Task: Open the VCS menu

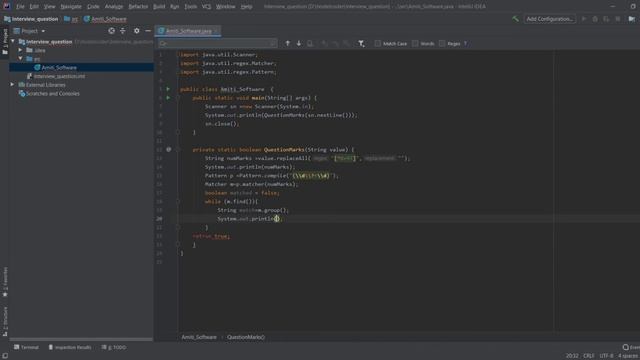Action: tap(206, 7)
